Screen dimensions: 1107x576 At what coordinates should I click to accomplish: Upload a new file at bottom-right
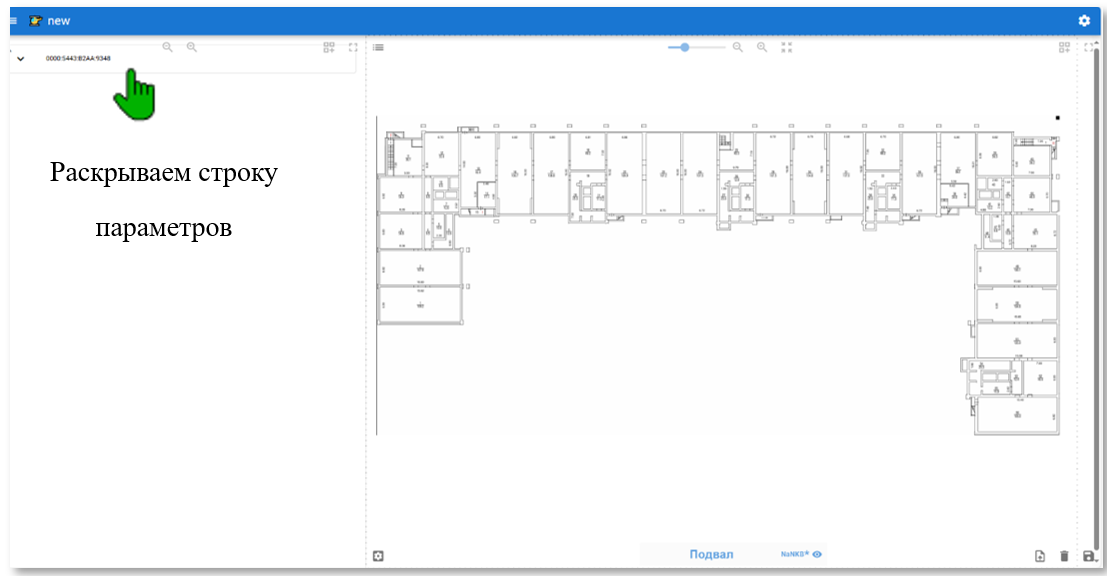pyautogui.click(x=1040, y=556)
